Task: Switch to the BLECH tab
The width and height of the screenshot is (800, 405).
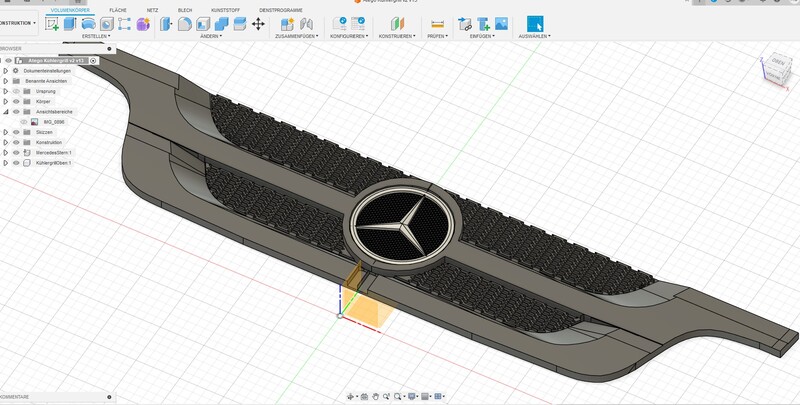Action: 185,10
